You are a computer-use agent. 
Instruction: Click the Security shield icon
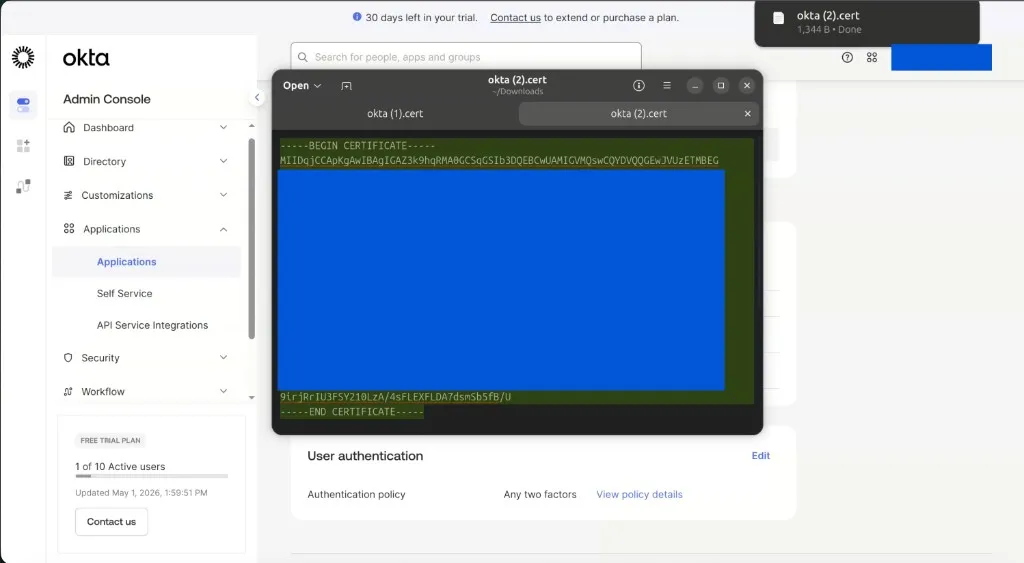pos(68,358)
